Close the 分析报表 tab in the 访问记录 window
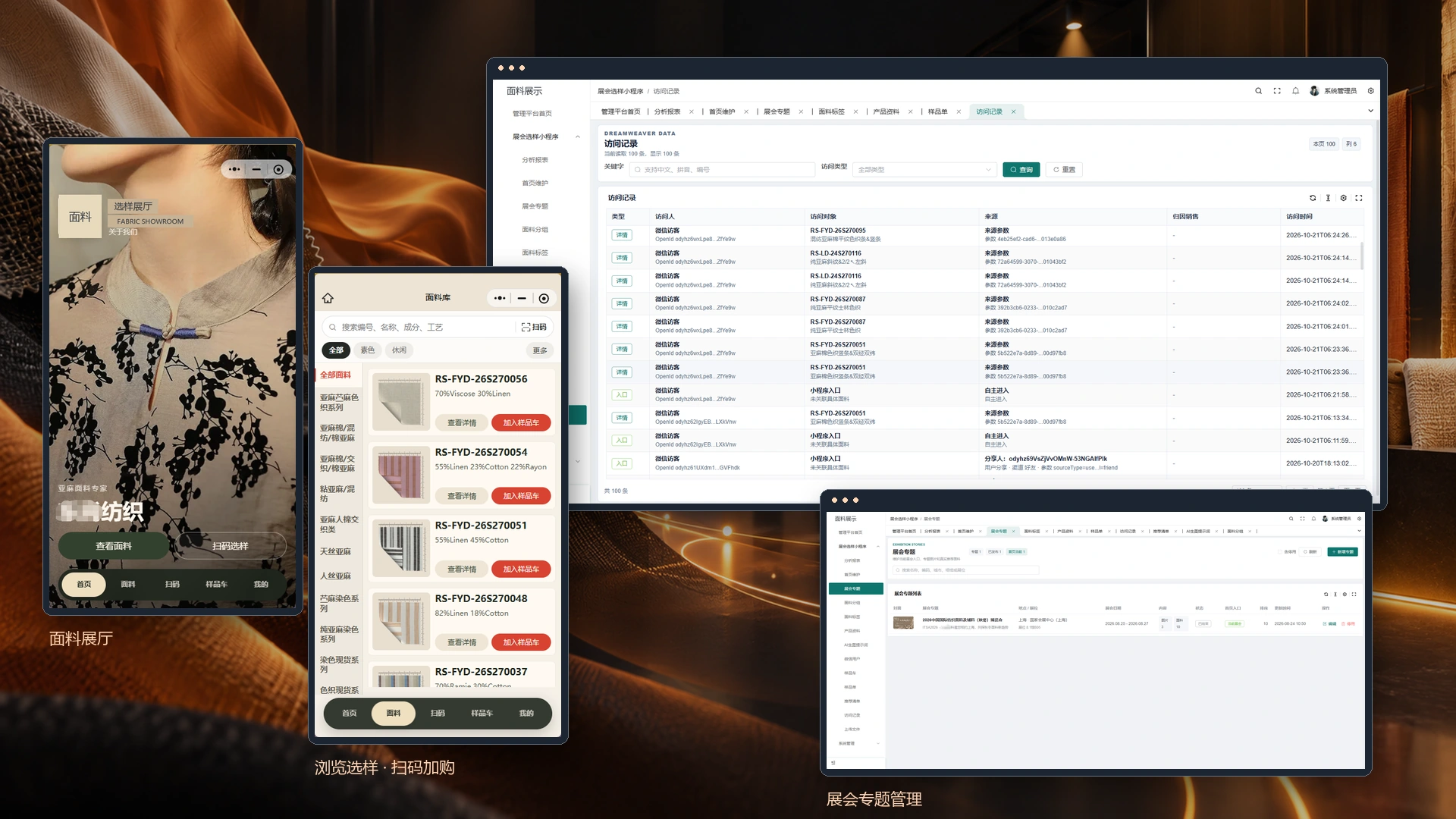This screenshot has width=1456, height=819. coord(692,111)
